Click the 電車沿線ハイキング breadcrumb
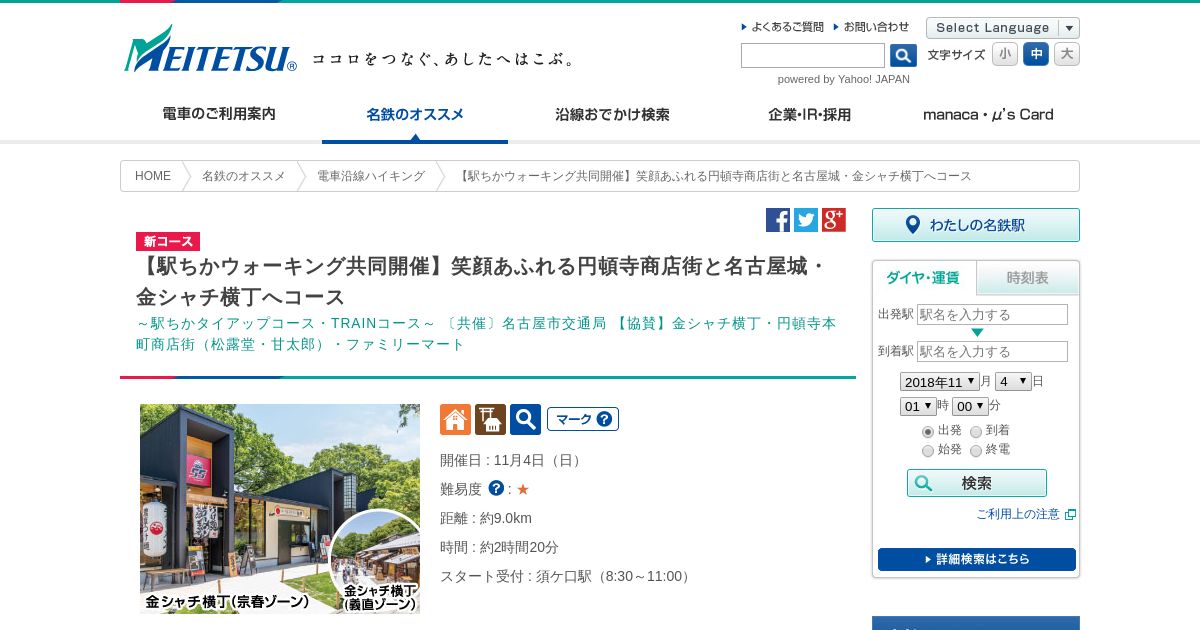Image resolution: width=1200 pixels, height=630 pixels. tap(371, 176)
